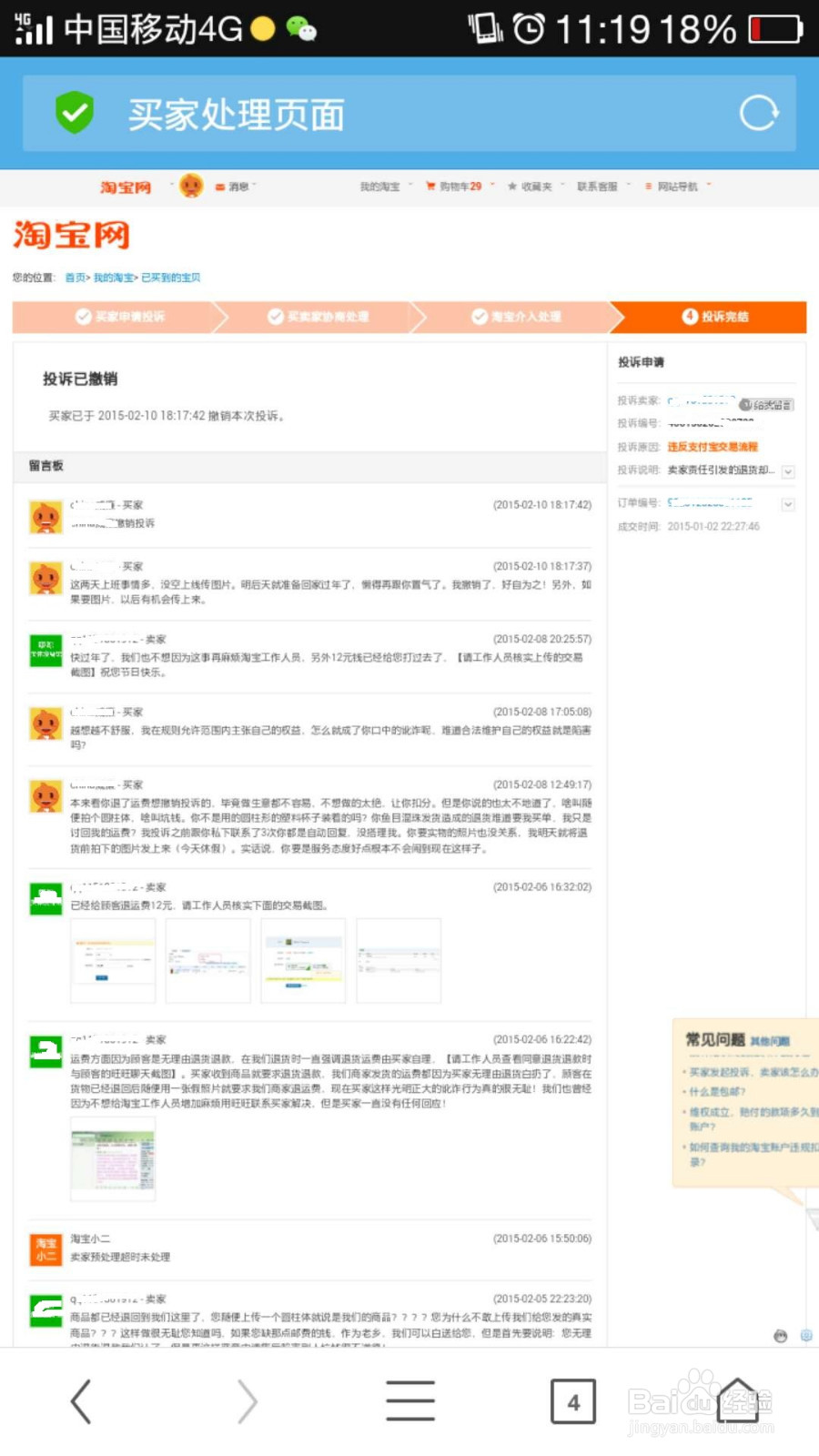Image resolution: width=819 pixels, height=1456 pixels.
Task: Click buyer avatar on 12:49:17 message
Action: pos(45,797)
